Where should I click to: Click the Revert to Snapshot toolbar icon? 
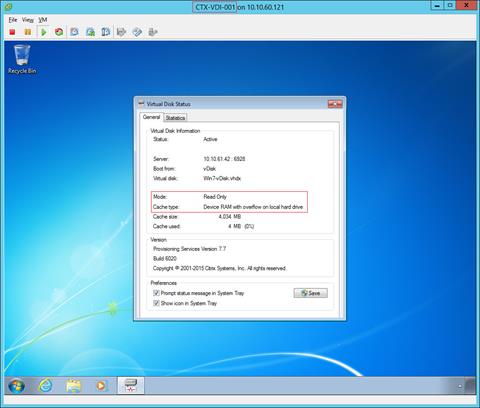[x=90, y=32]
